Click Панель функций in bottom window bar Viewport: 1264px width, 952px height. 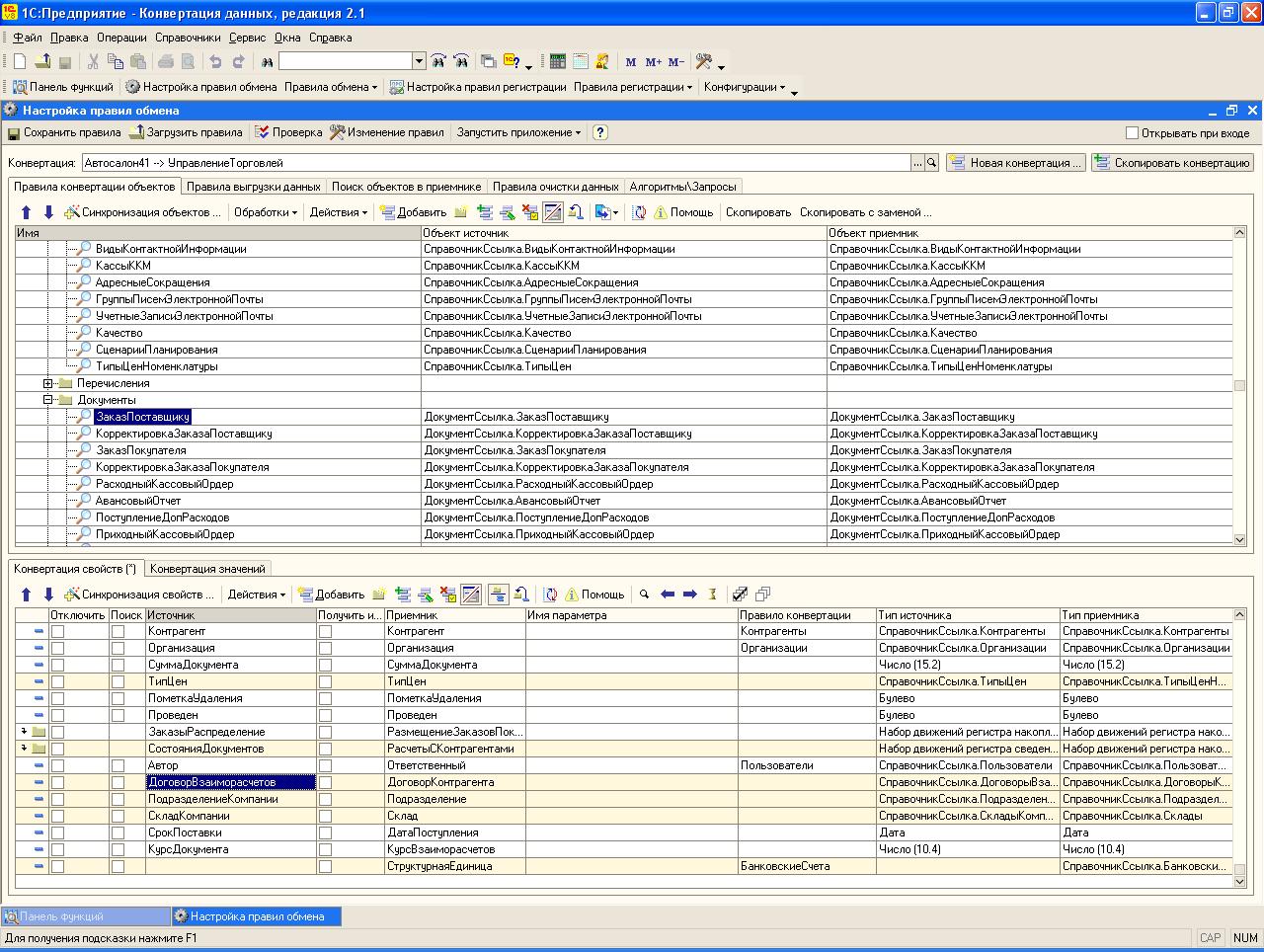pos(86,916)
